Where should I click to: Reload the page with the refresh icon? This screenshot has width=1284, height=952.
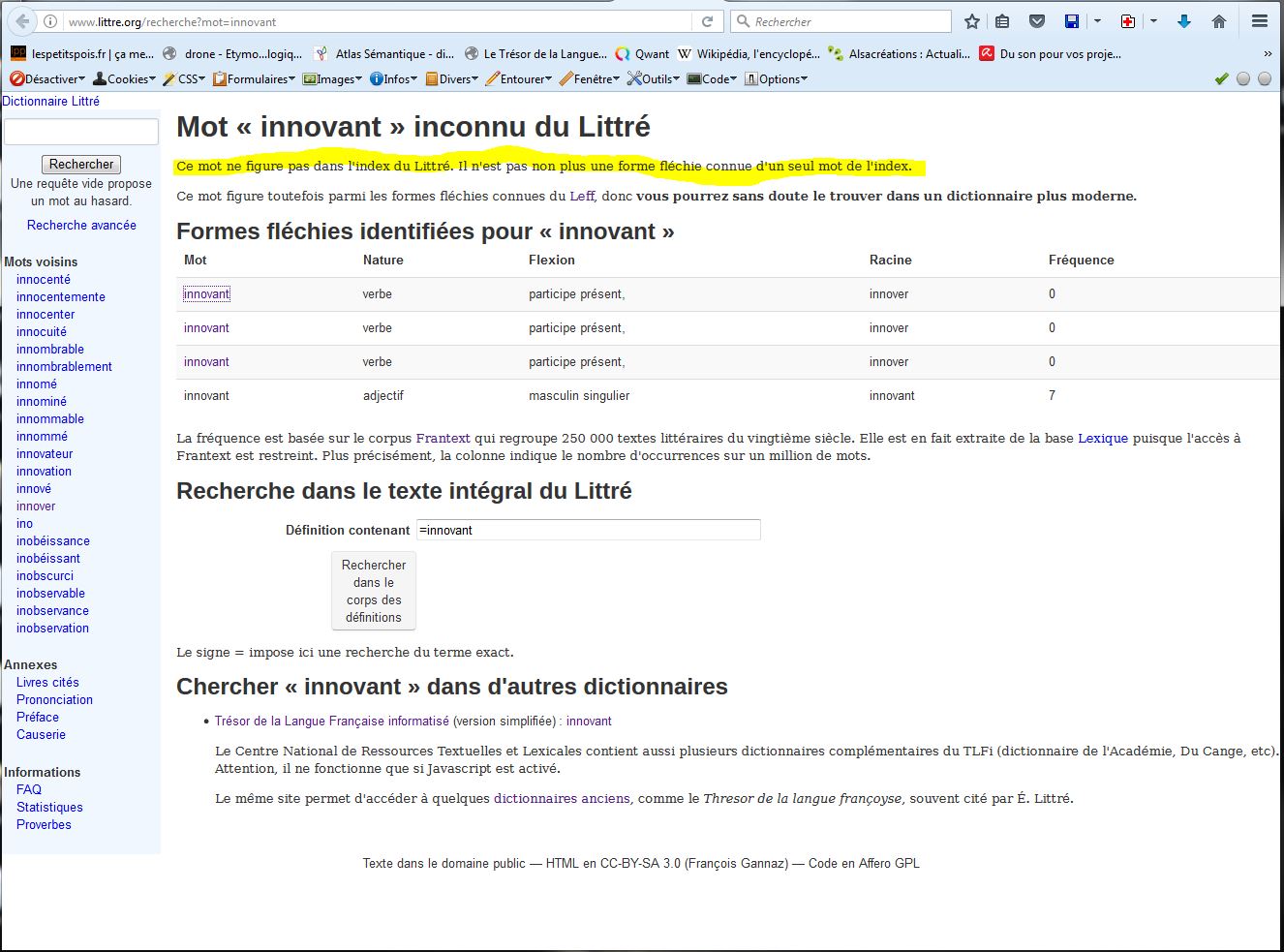click(x=708, y=21)
